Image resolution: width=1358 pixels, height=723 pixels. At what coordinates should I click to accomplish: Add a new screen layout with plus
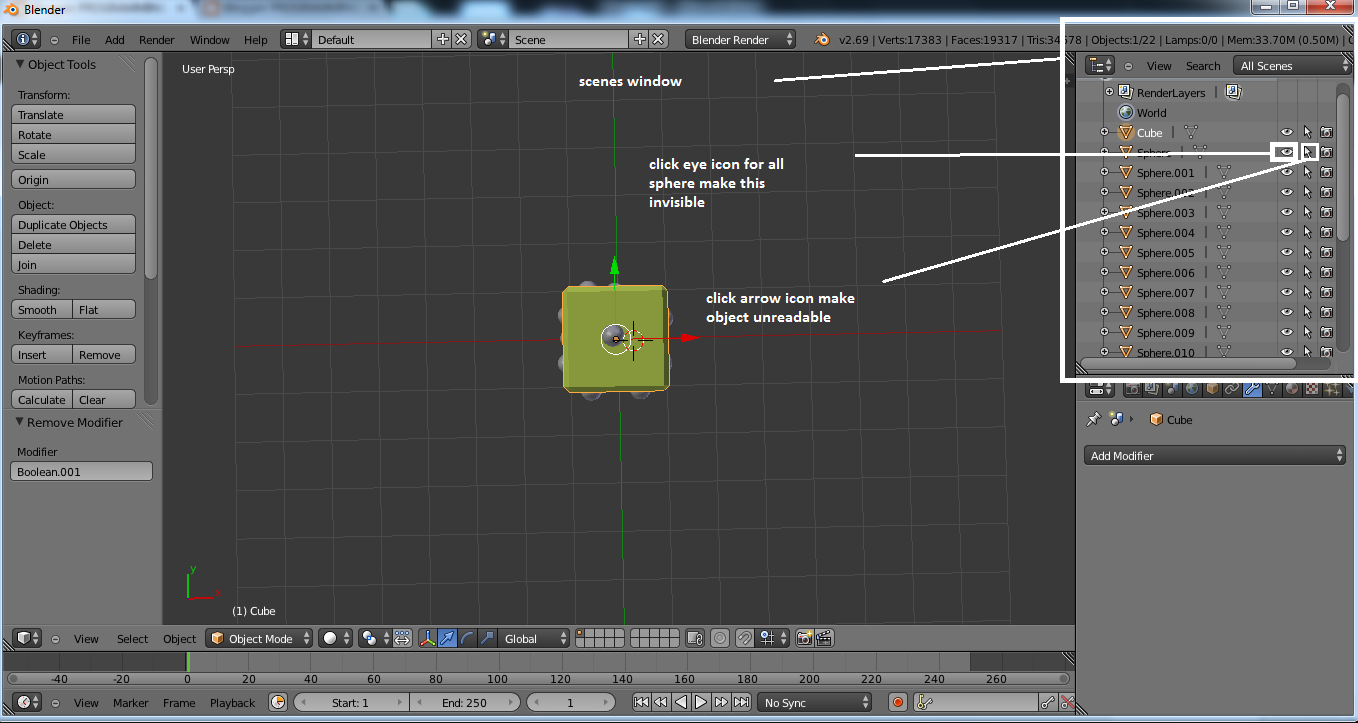point(443,39)
